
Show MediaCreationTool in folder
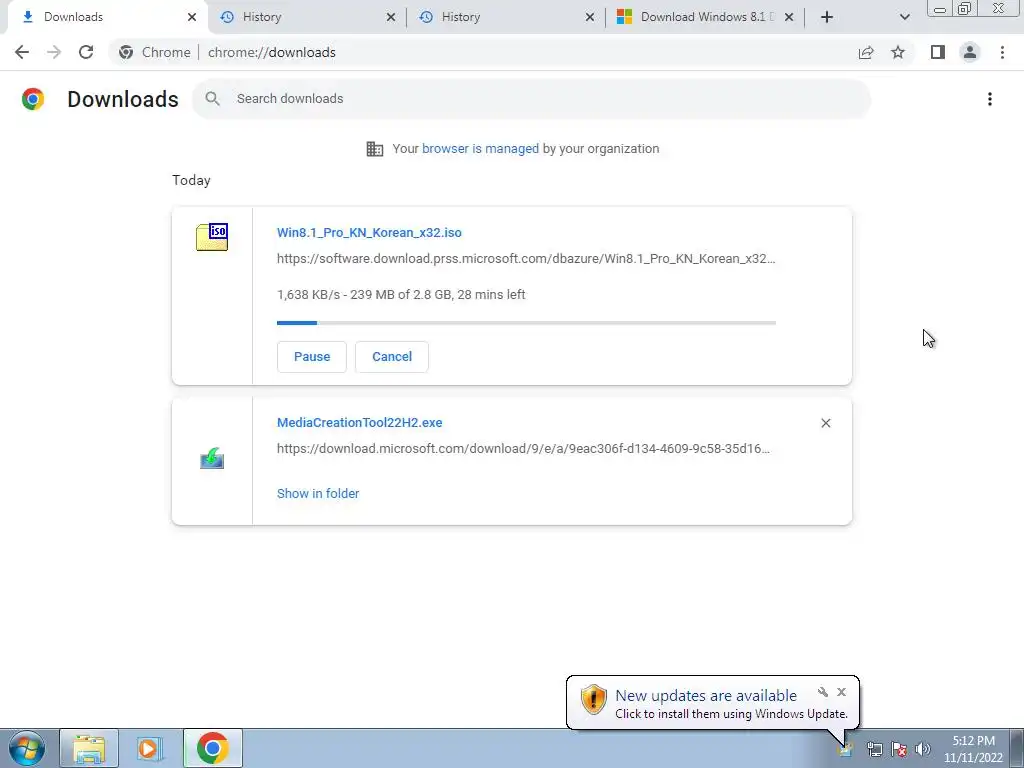coord(318,494)
